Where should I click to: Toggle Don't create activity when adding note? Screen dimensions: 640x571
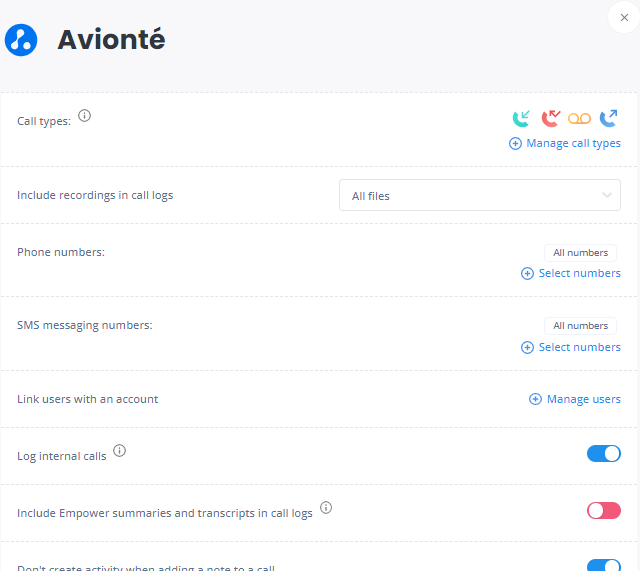point(603,565)
